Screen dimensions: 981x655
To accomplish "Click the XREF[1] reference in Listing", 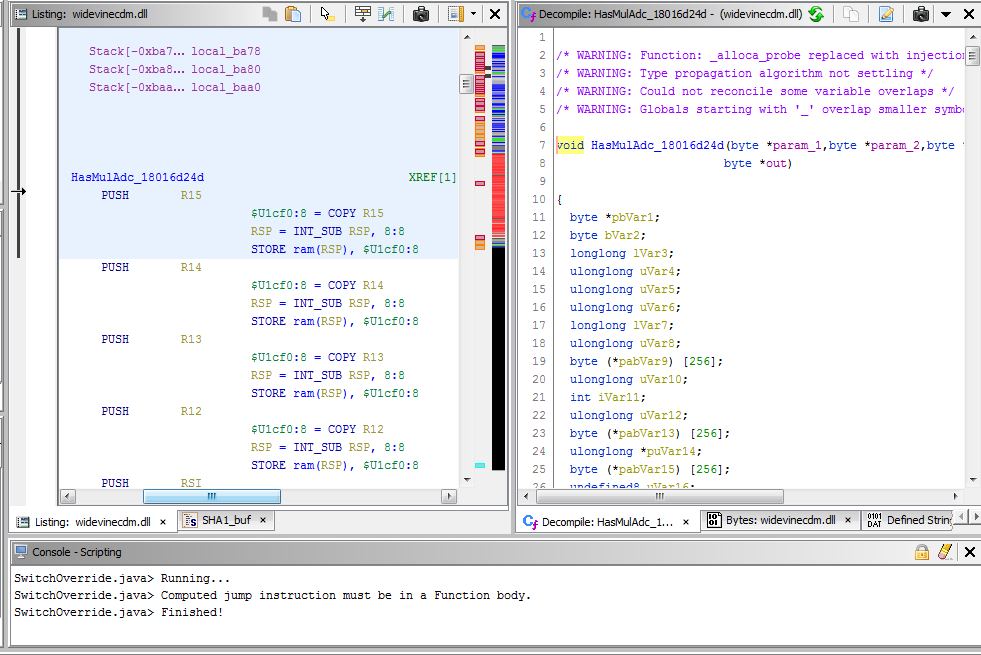I will pyautogui.click(x=432, y=178).
